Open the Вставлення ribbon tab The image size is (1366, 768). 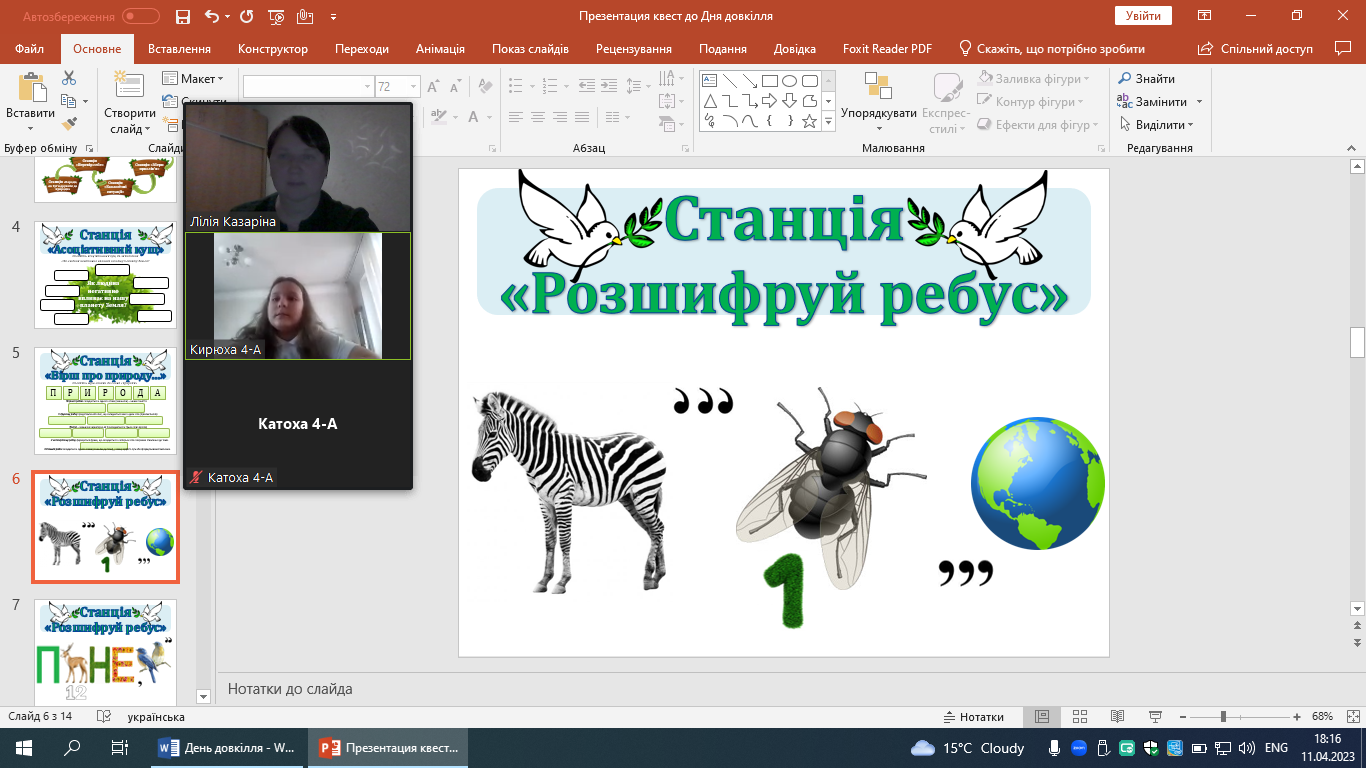point(179,49)
